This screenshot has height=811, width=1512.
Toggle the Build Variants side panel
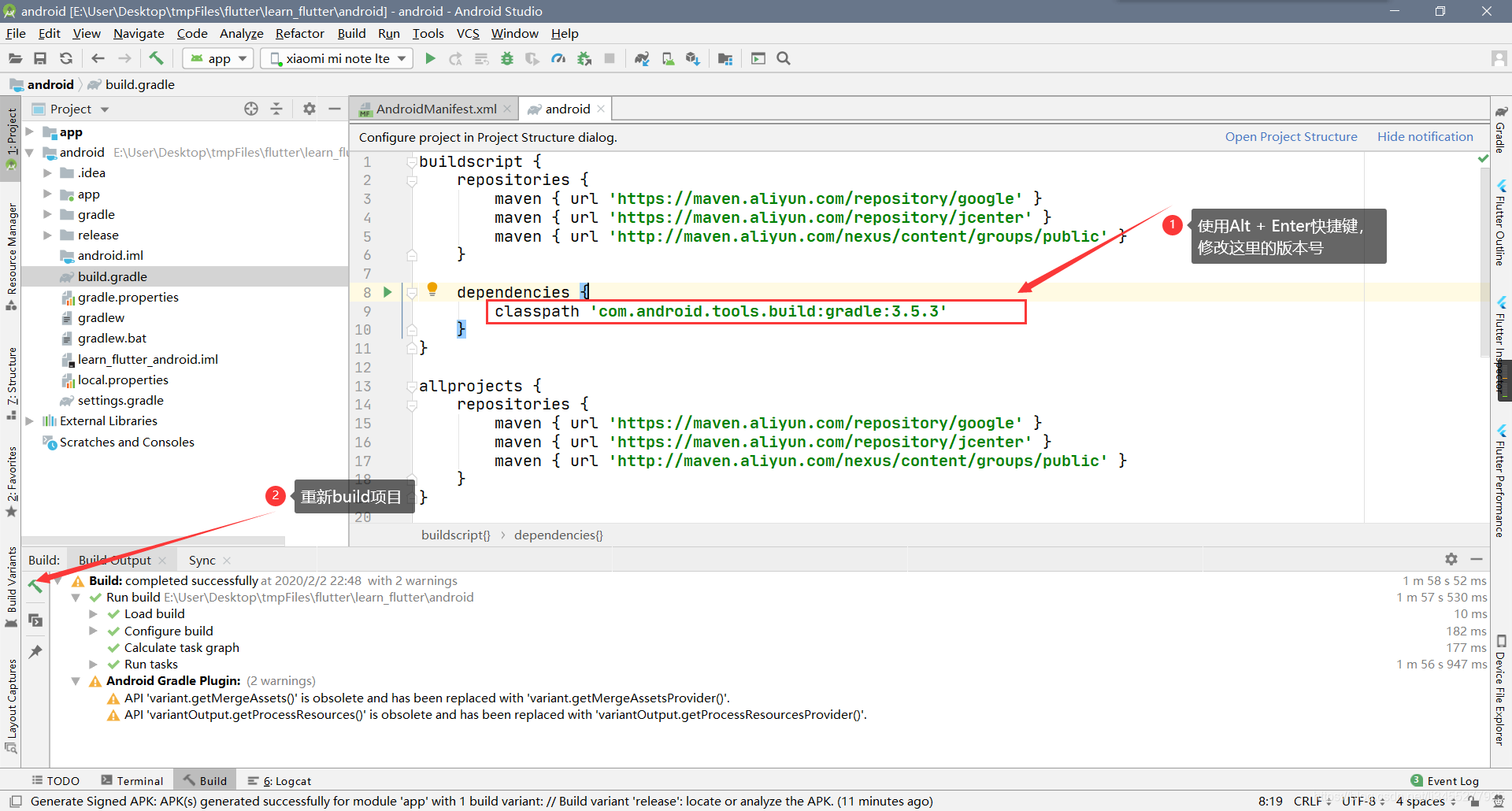(11, 587)
